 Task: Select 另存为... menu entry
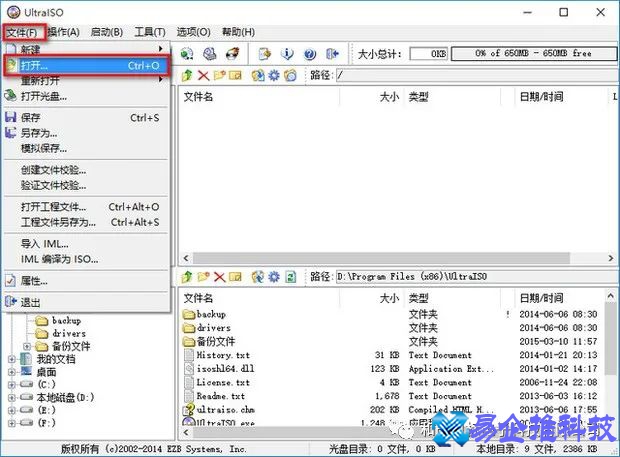(40, 133)
